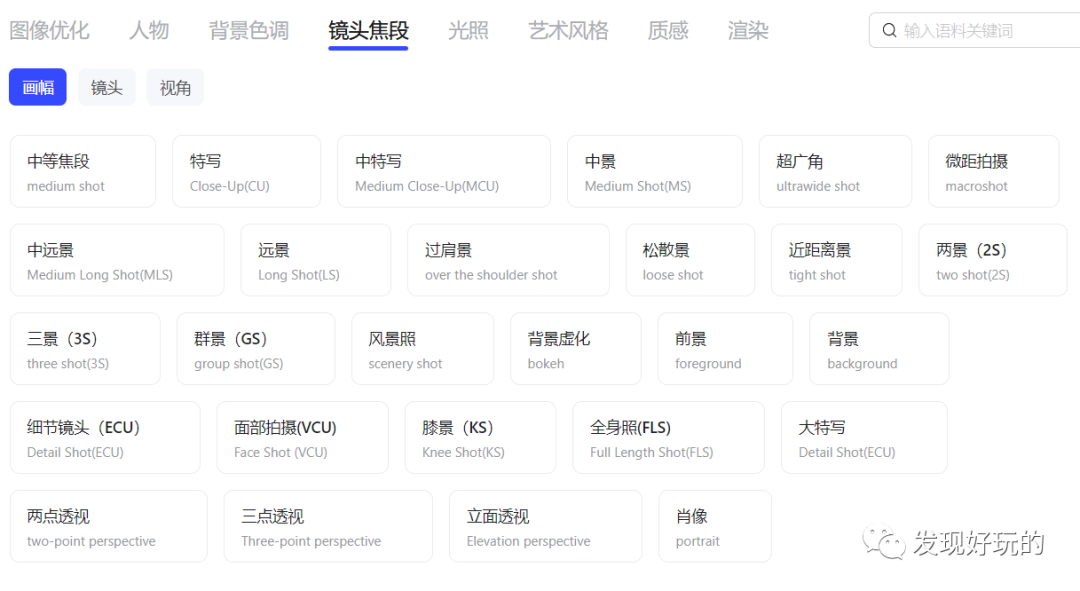Open the 人物 tab

[x=149, y=31]
